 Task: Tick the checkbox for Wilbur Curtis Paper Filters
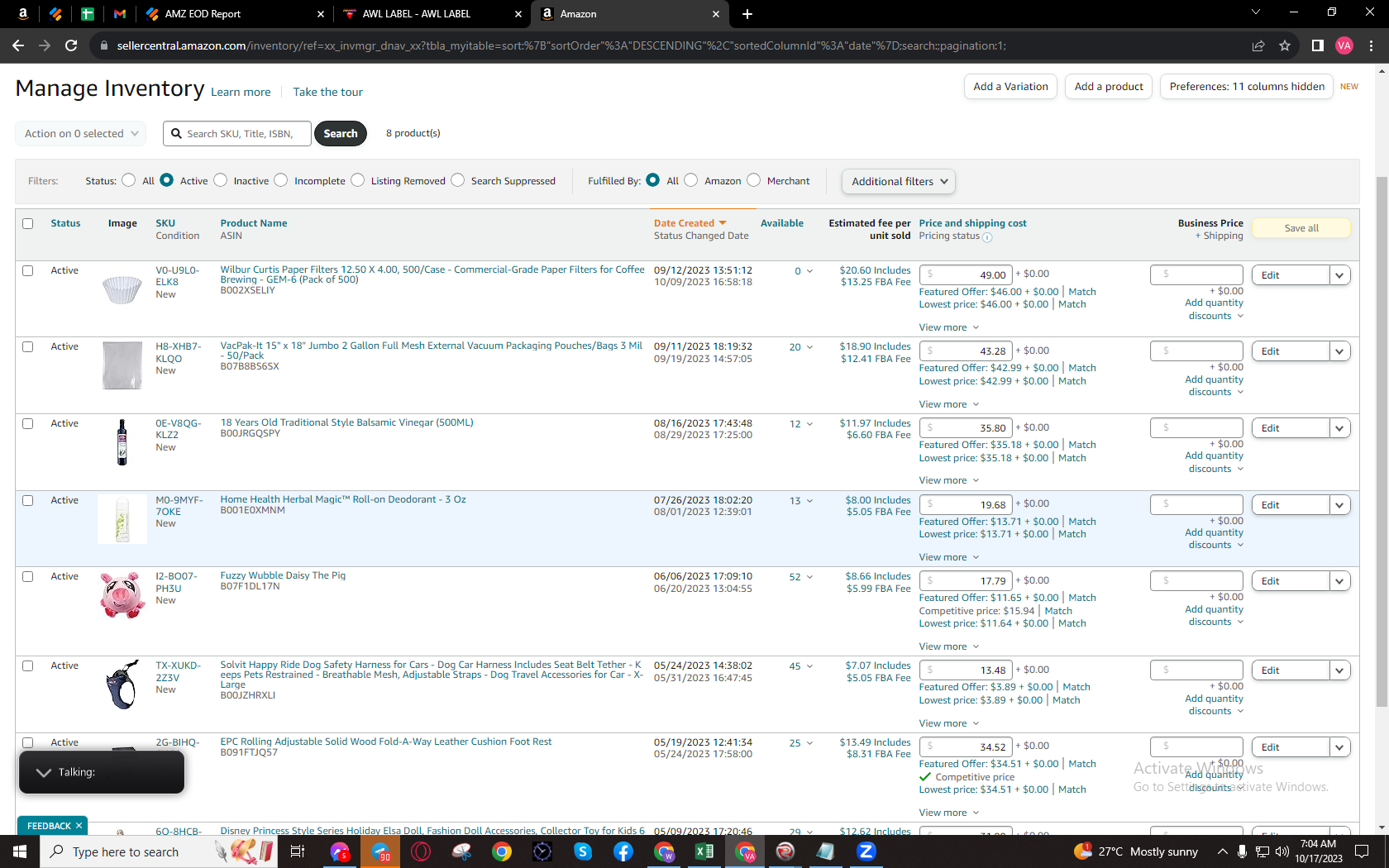[x=28, y=270]
